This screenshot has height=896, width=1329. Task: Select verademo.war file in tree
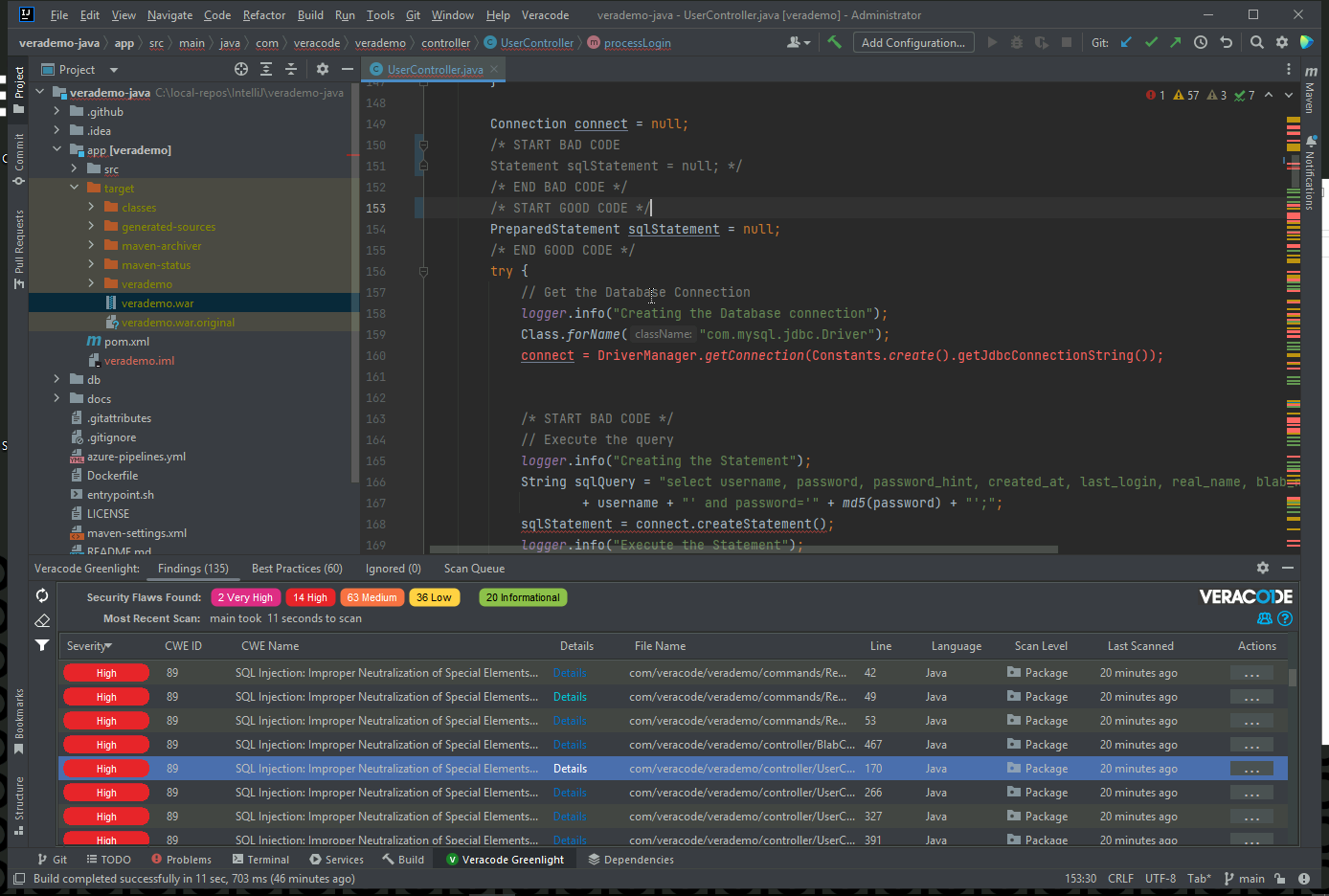point(157,302)
